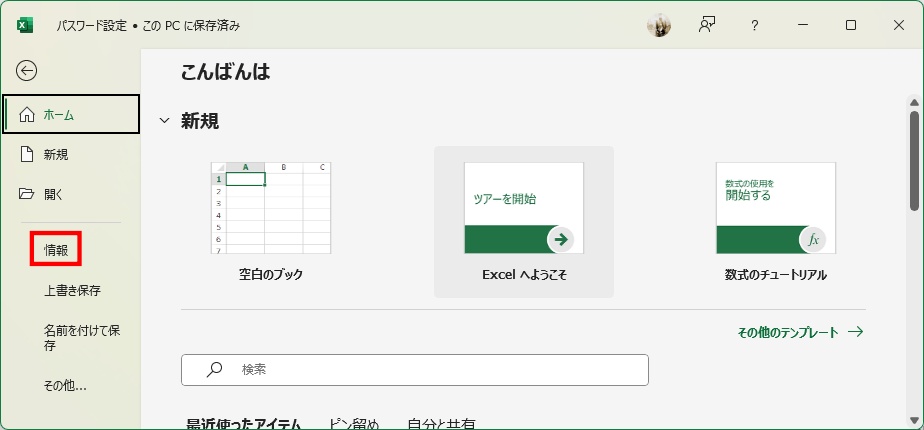Click the green arrow on ツアーを開始 tile

(561, 239)
